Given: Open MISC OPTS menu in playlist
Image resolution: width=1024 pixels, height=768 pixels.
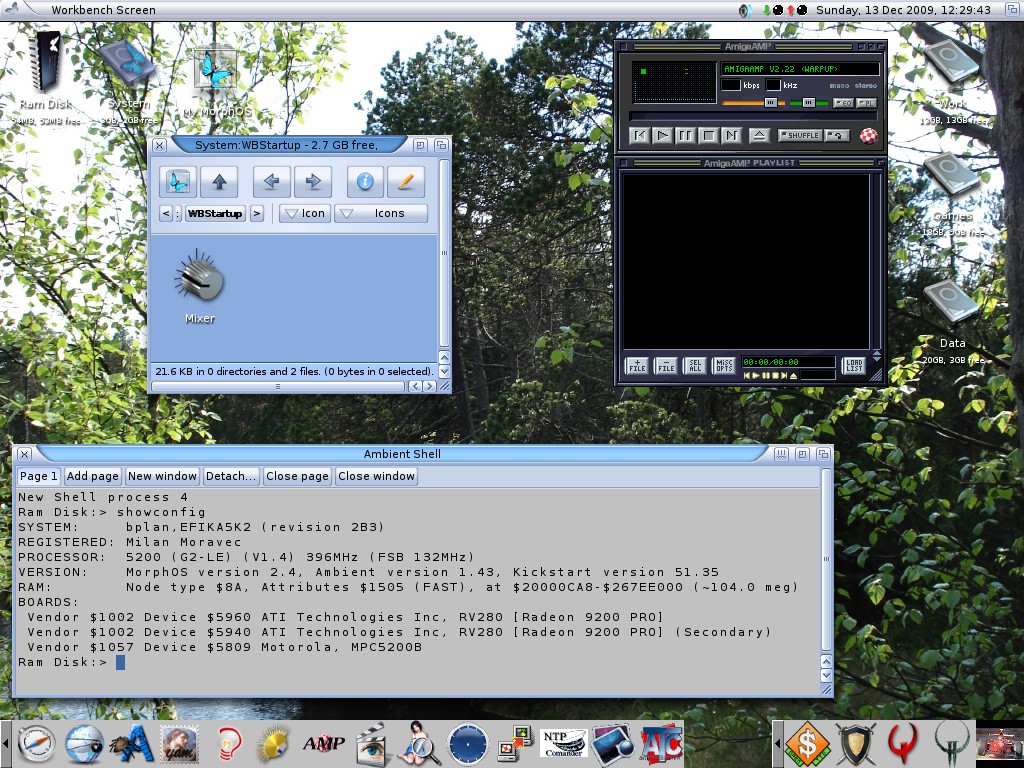Looking at the screenshot, I should [724, 366].
